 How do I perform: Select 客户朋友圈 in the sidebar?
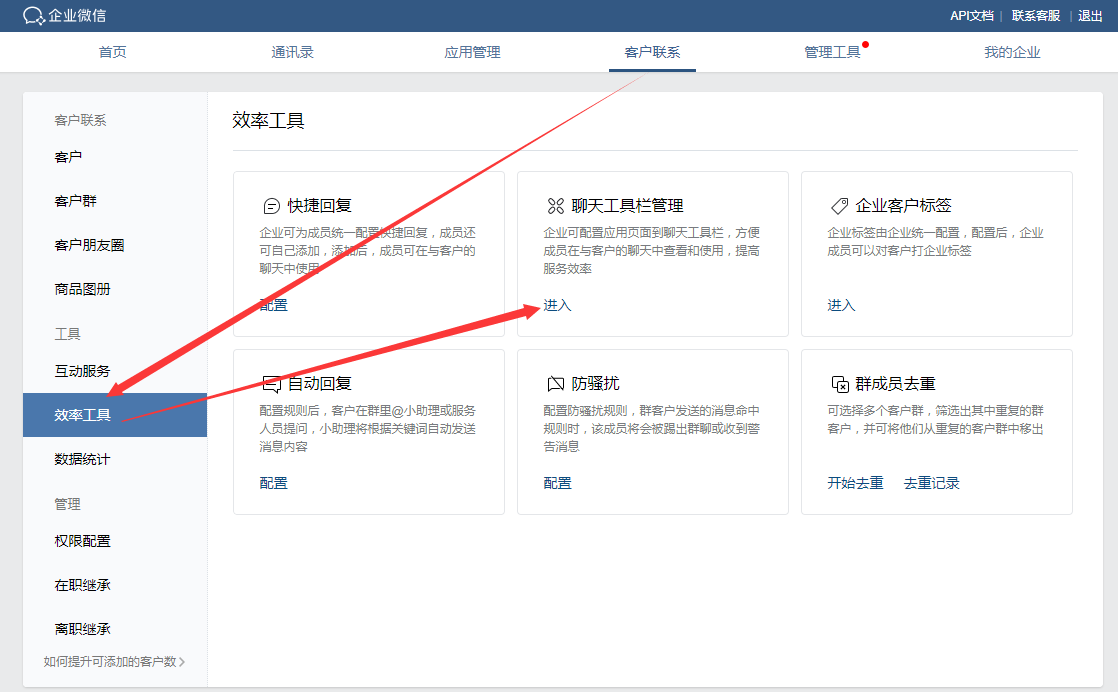[x=89, y=245]
